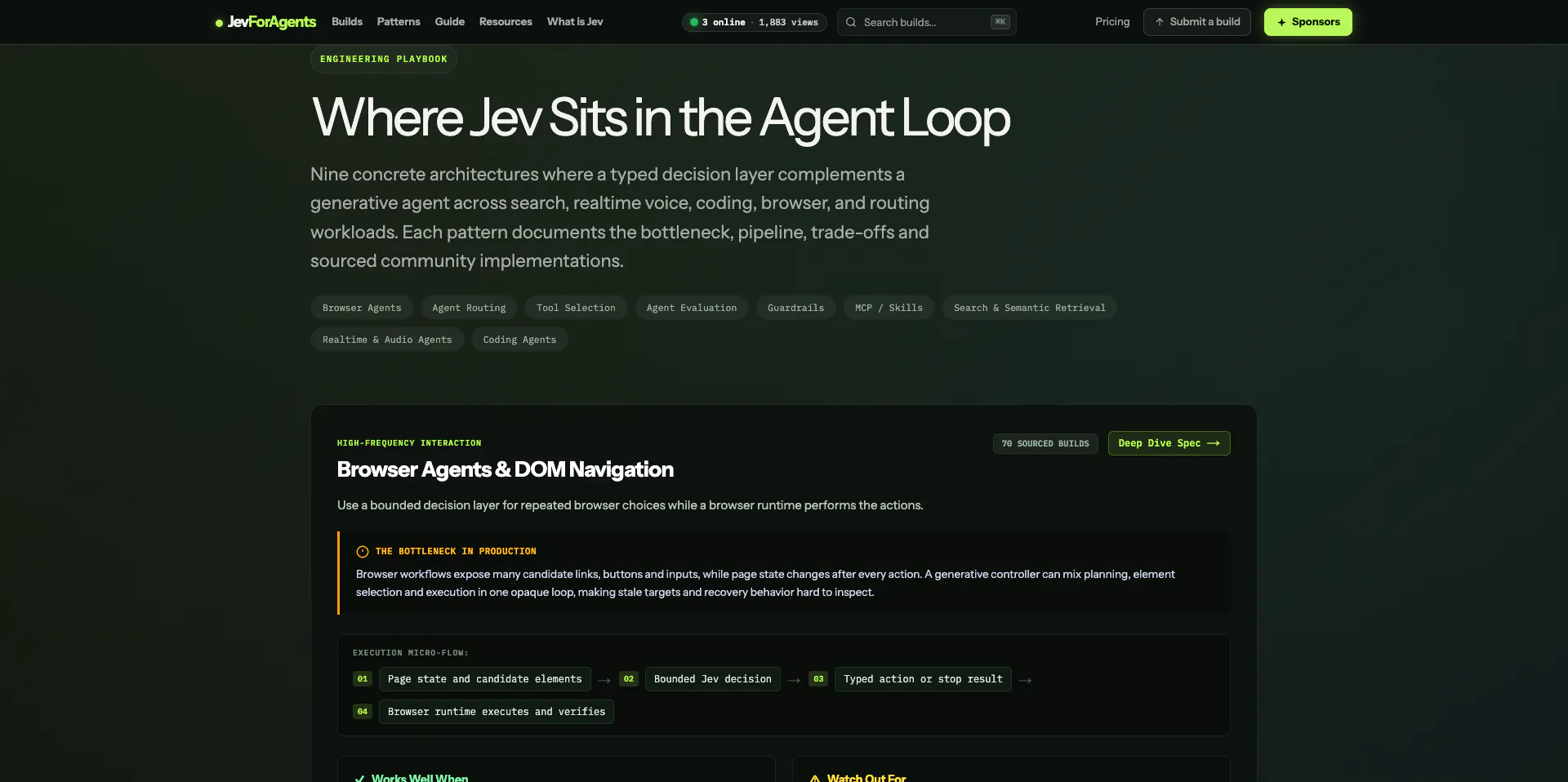Click the step 04 number badge
Image resolution: width=1568 pixels, height=782 pixels.
[363, 712]
